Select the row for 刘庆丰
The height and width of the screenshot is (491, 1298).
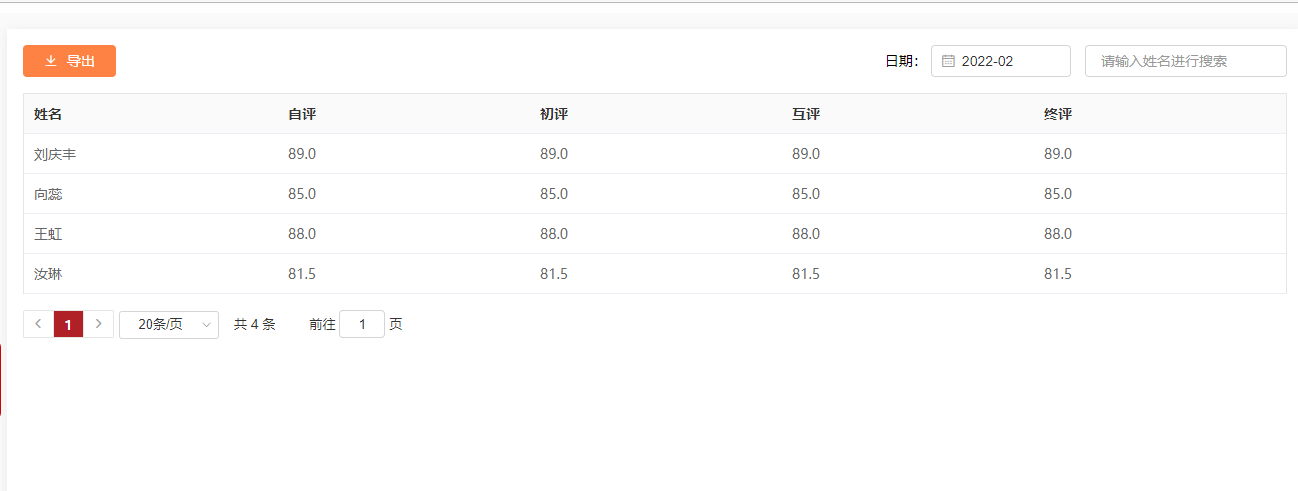click(x=655, y=154)
